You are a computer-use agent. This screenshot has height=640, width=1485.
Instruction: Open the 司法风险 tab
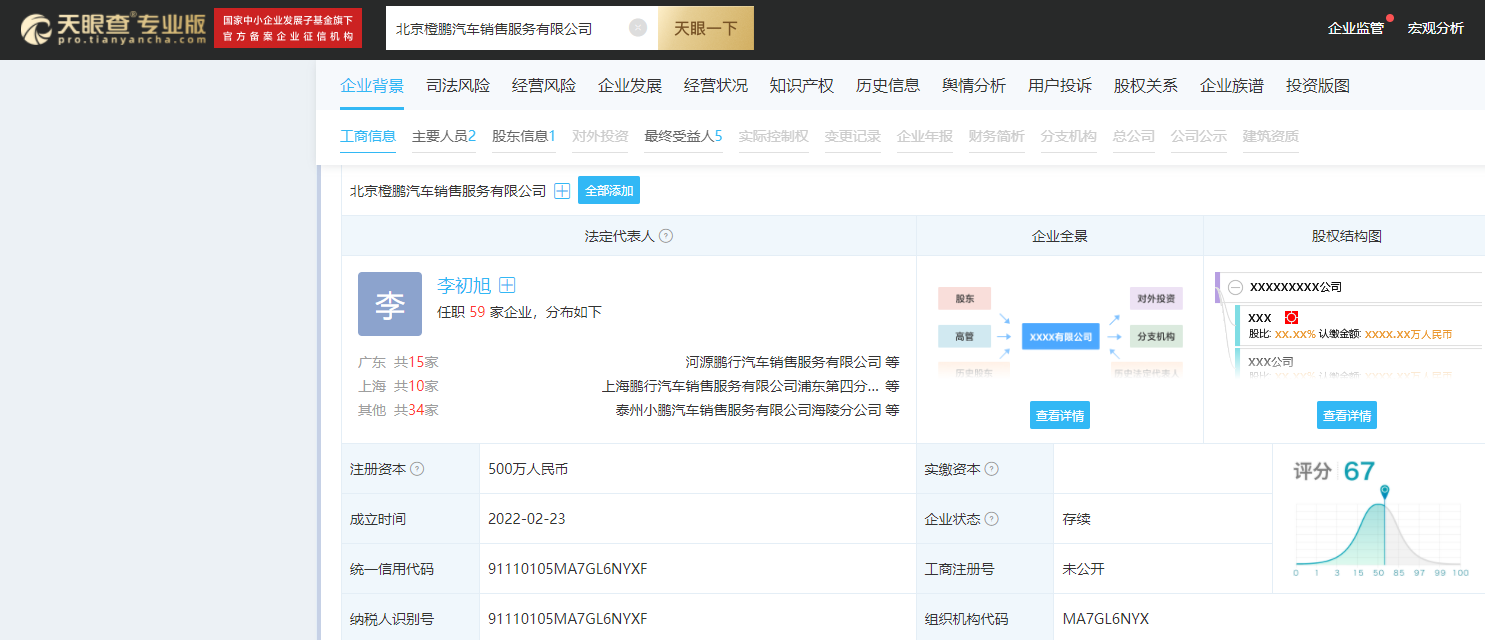point(458,86)
